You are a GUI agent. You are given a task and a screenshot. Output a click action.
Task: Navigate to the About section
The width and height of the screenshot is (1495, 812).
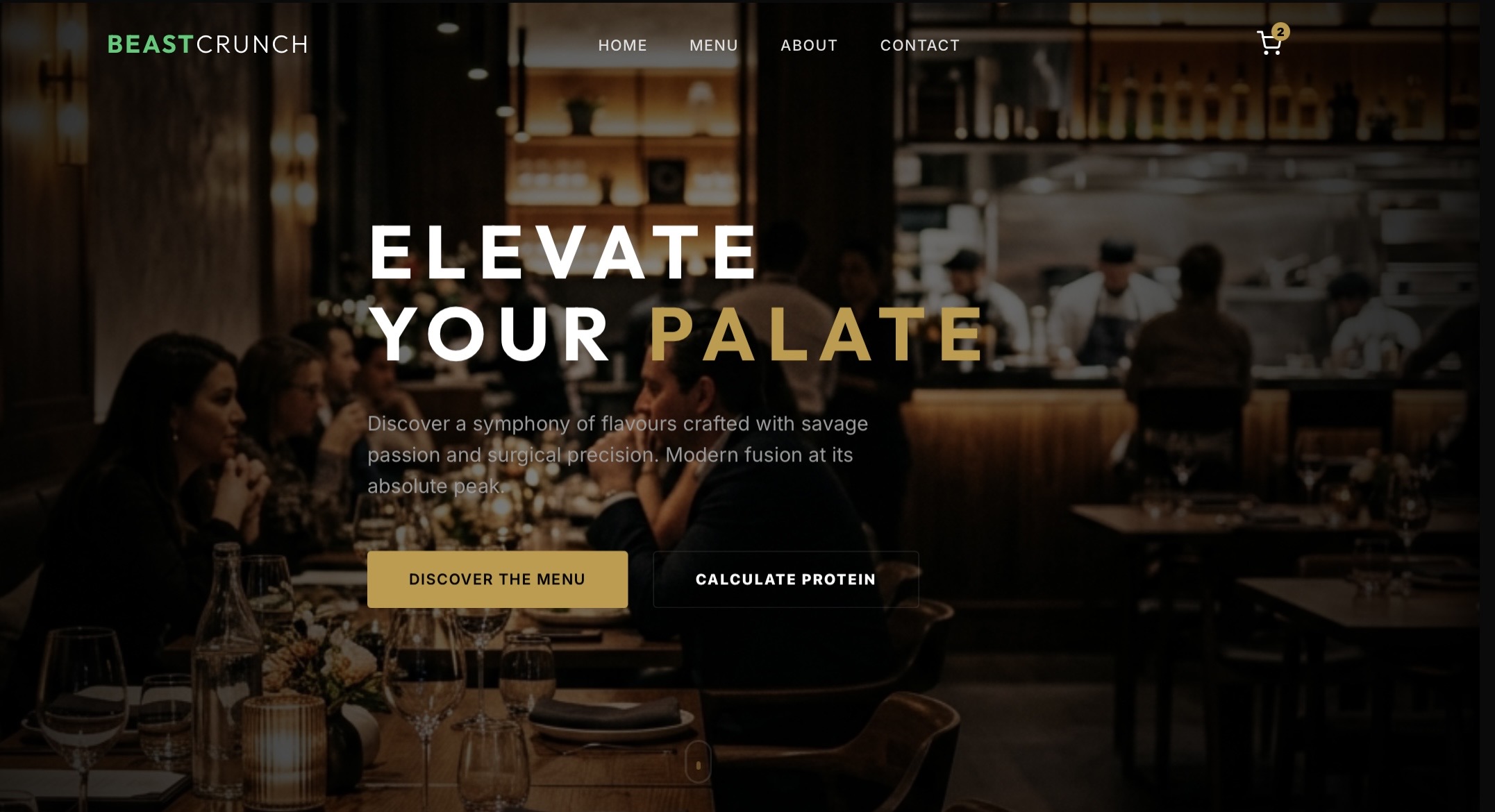tap(809, 45)
